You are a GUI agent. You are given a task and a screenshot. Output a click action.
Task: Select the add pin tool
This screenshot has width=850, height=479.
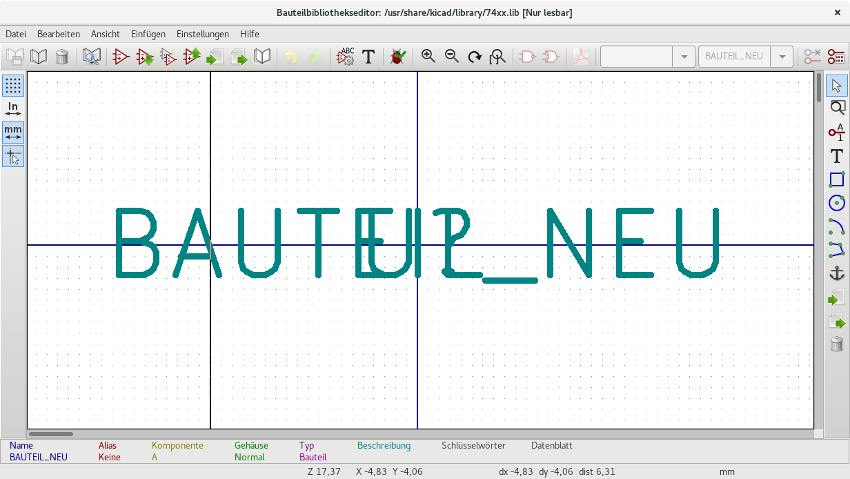(x=836, y=132)
